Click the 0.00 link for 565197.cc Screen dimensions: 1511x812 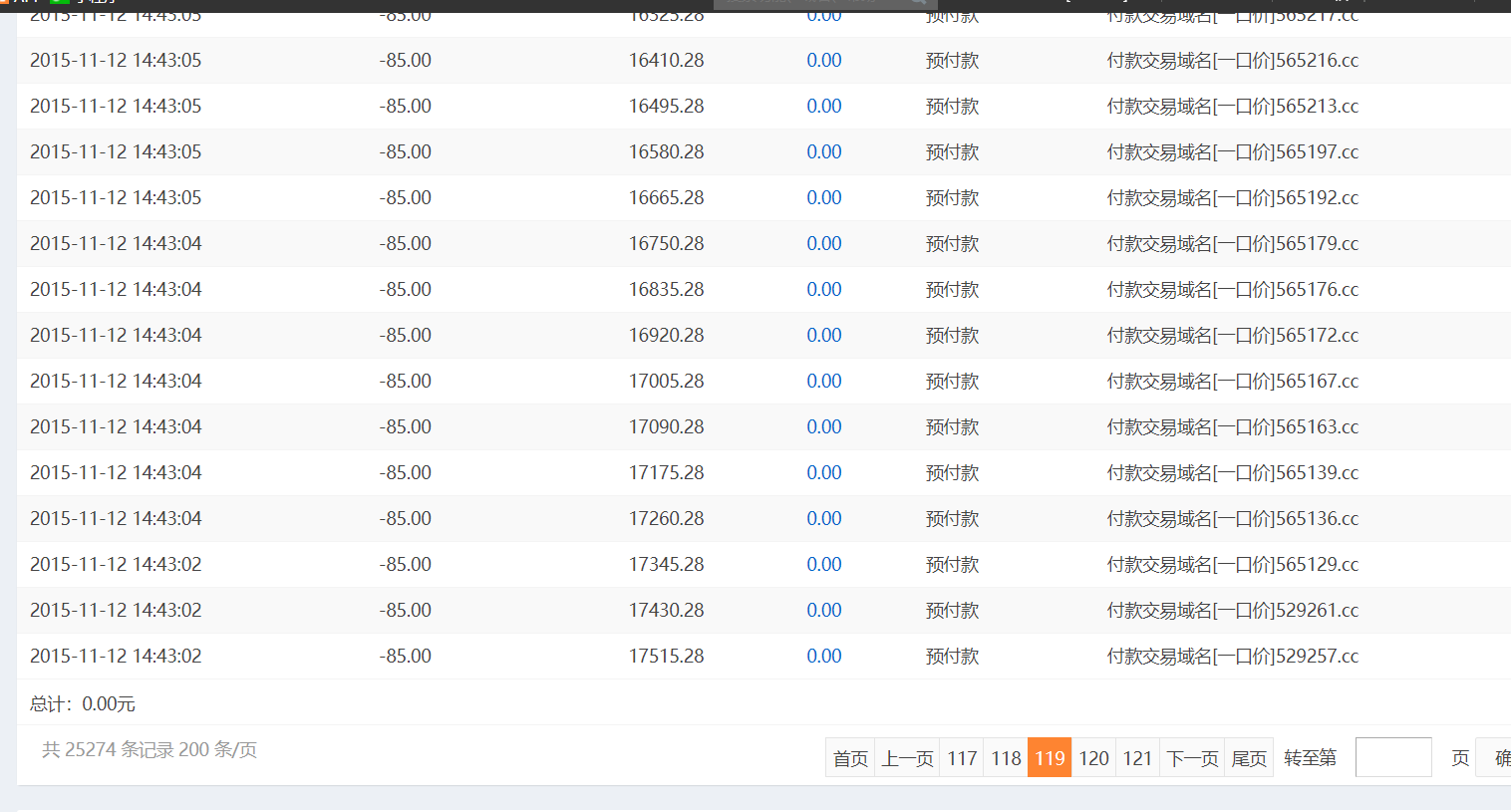click(824, 152)
